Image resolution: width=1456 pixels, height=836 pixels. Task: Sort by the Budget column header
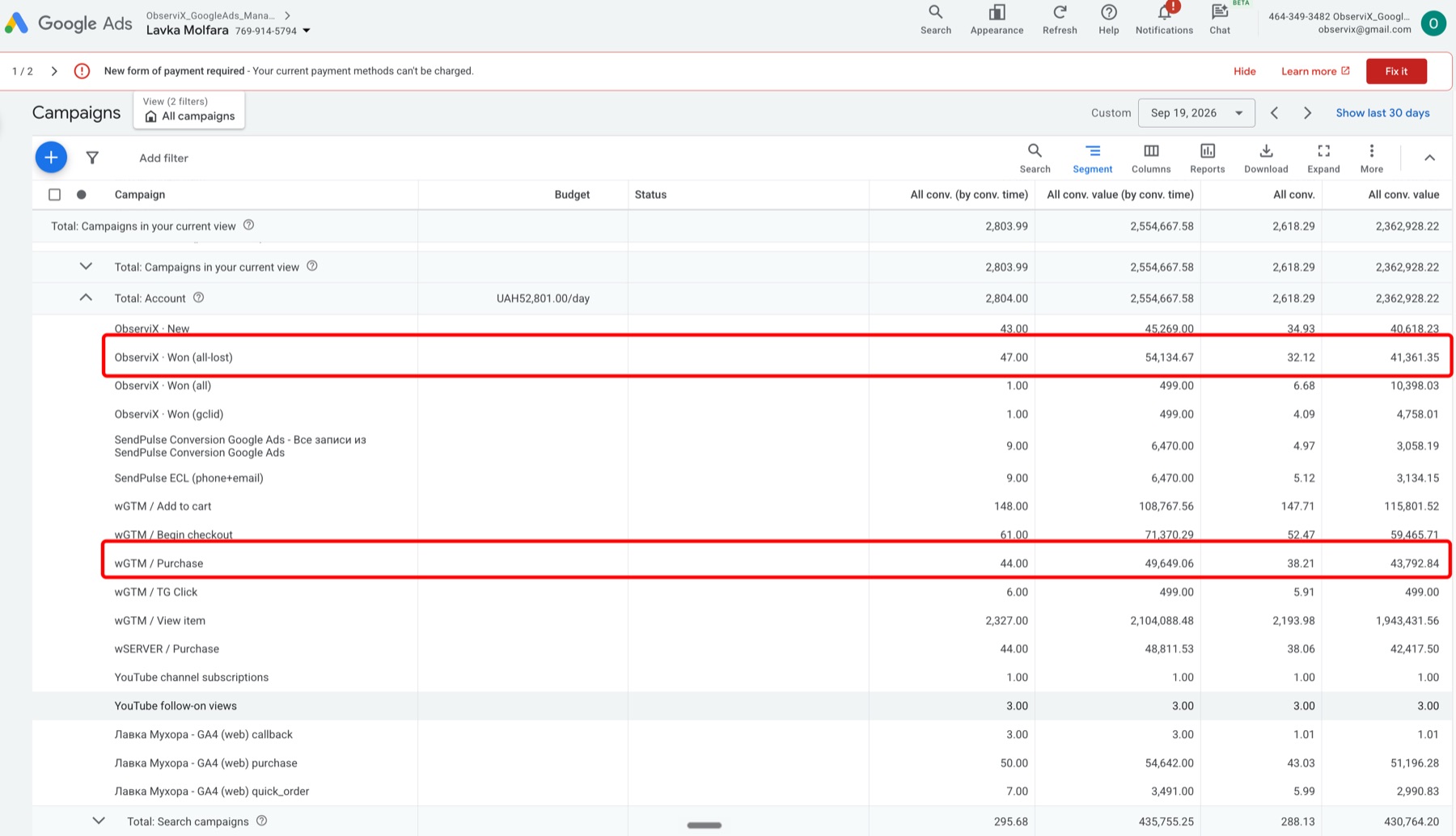pos(572,194)
